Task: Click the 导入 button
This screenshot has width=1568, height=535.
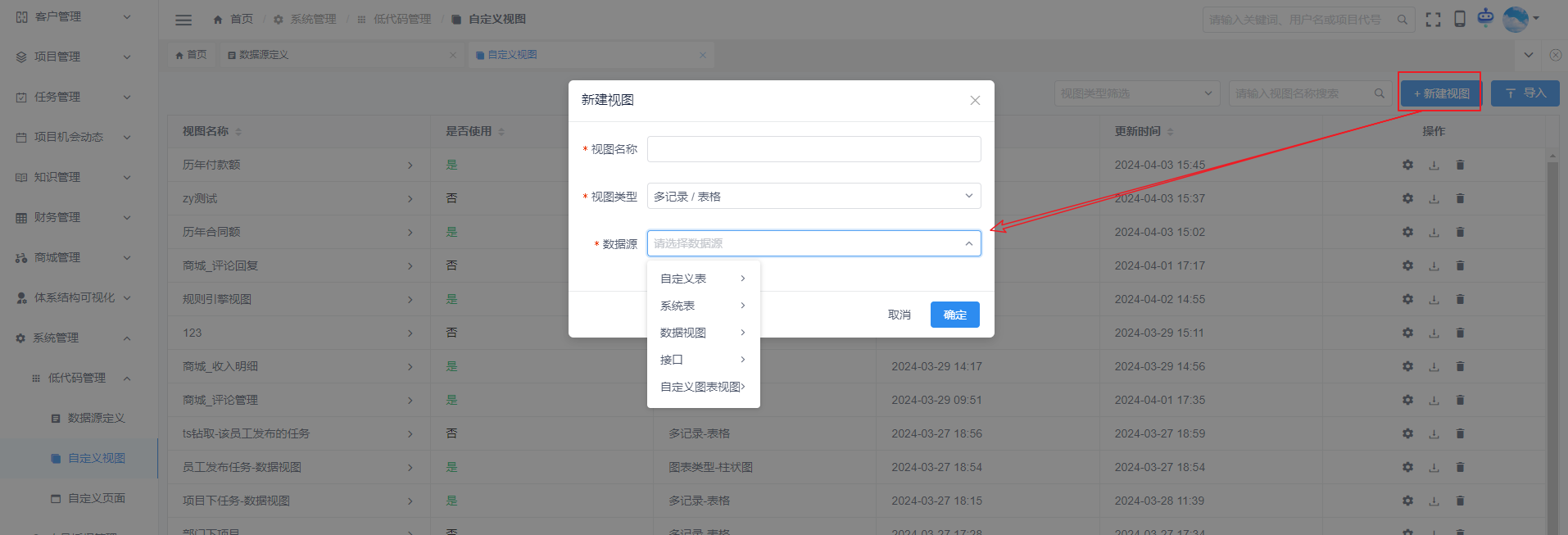Action: coord(1525,93)
